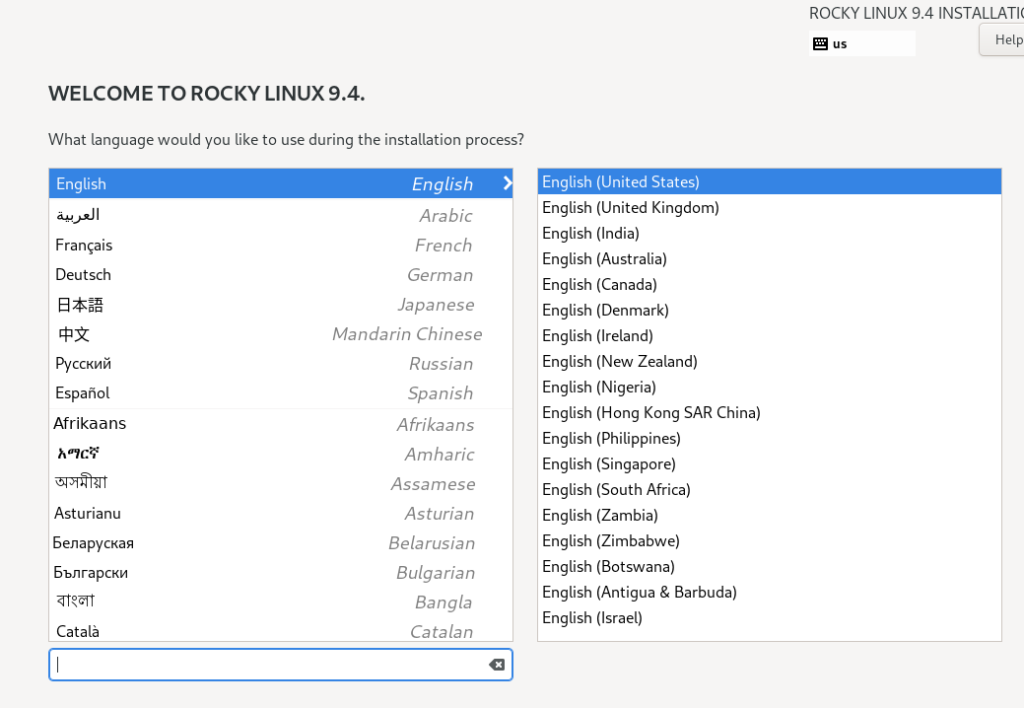Open the Help button
1024x708 pixels.
click(1003, 40)
